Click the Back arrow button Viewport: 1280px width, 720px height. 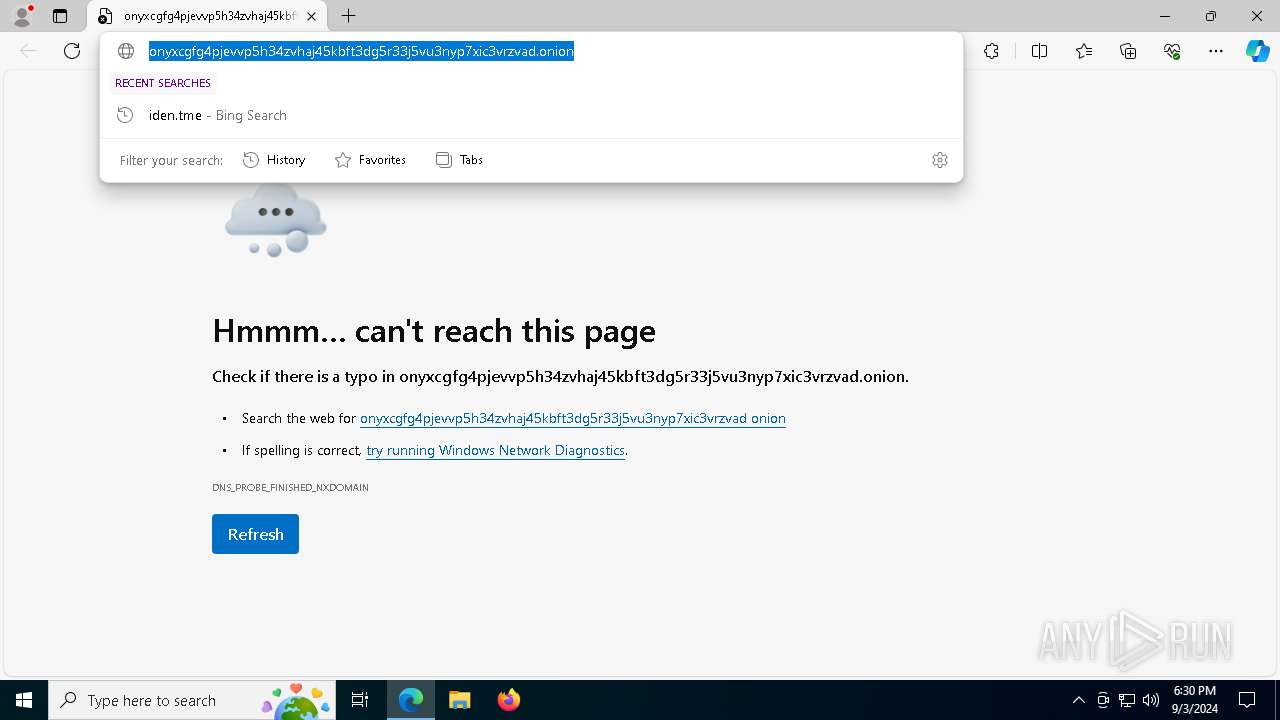pyautogui.click(x=28, y=51)
